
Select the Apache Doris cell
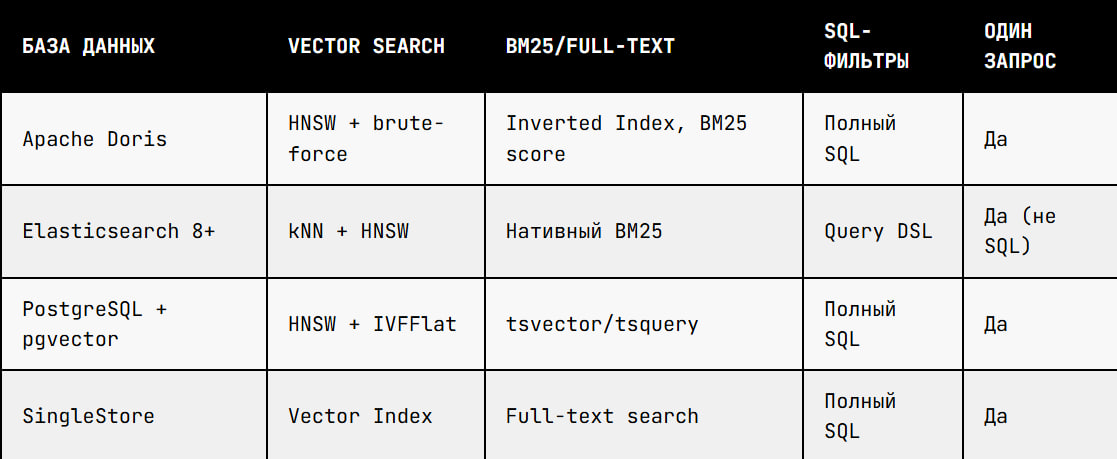point(134,139)
